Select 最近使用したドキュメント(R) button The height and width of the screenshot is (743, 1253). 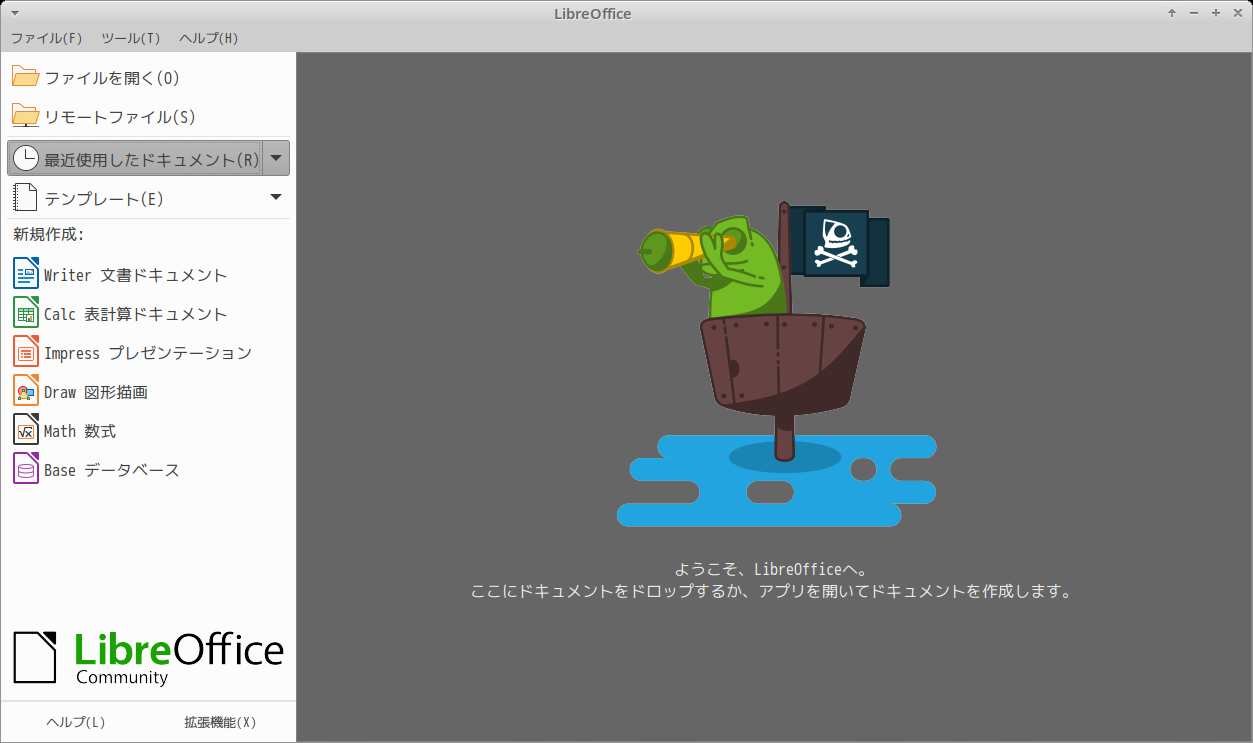point(134,158)
